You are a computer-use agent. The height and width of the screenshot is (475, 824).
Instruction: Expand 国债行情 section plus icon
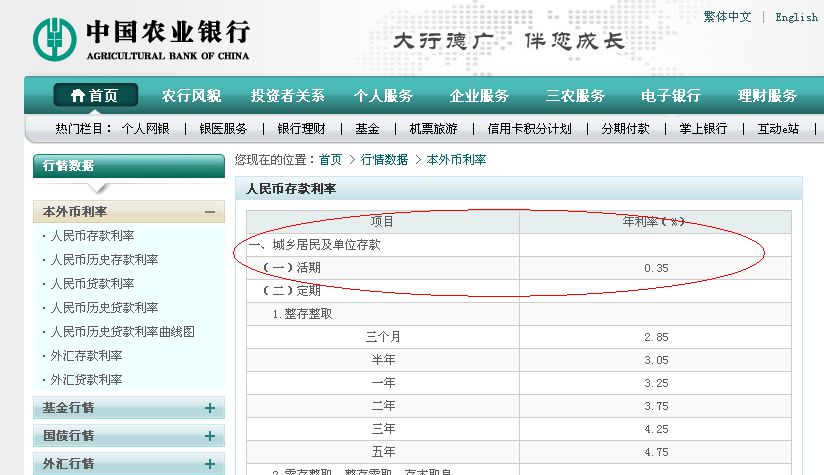(210, 436)
